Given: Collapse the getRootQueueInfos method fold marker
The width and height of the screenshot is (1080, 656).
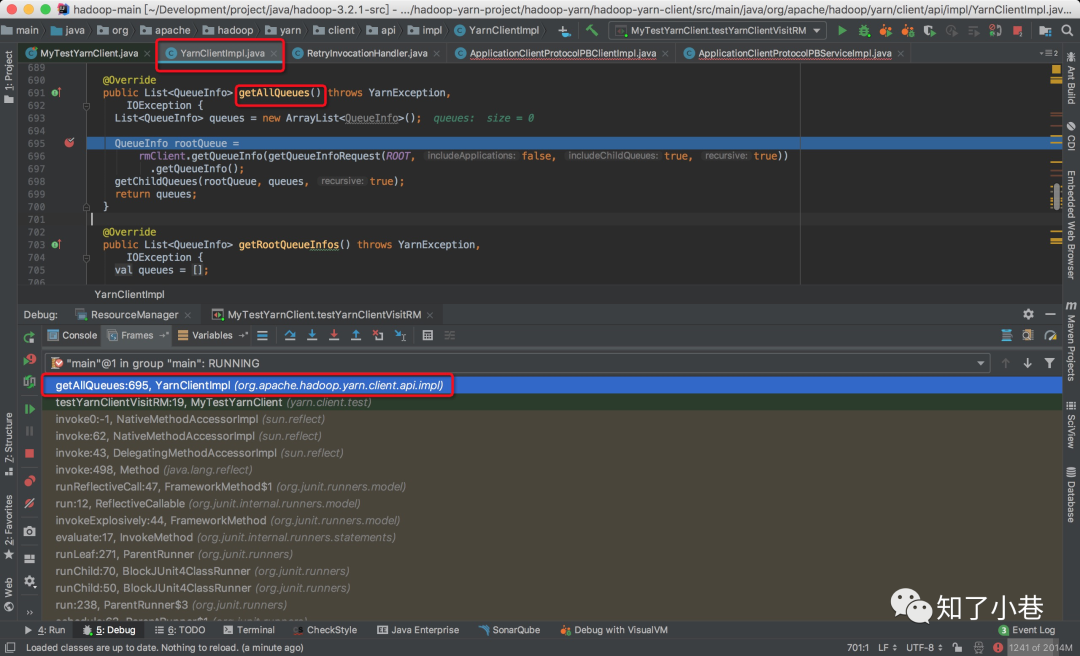Looking at the screenshot, I should click(x=86, y=258).
